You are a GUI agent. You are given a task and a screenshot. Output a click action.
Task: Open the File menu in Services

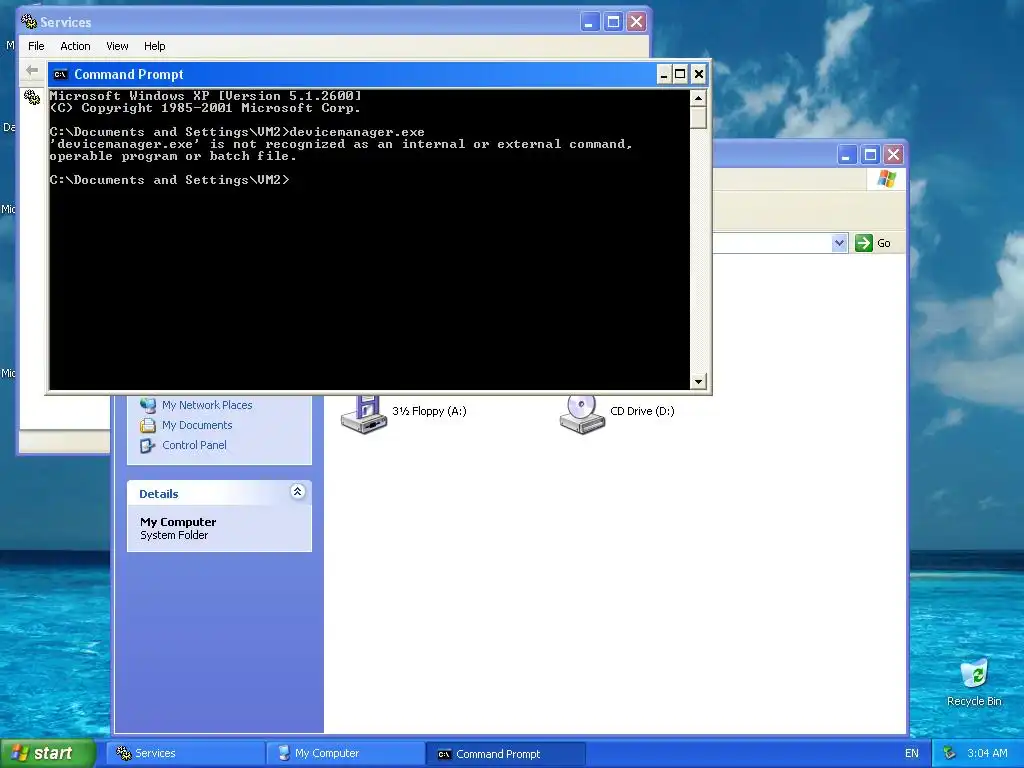(36, 46)
